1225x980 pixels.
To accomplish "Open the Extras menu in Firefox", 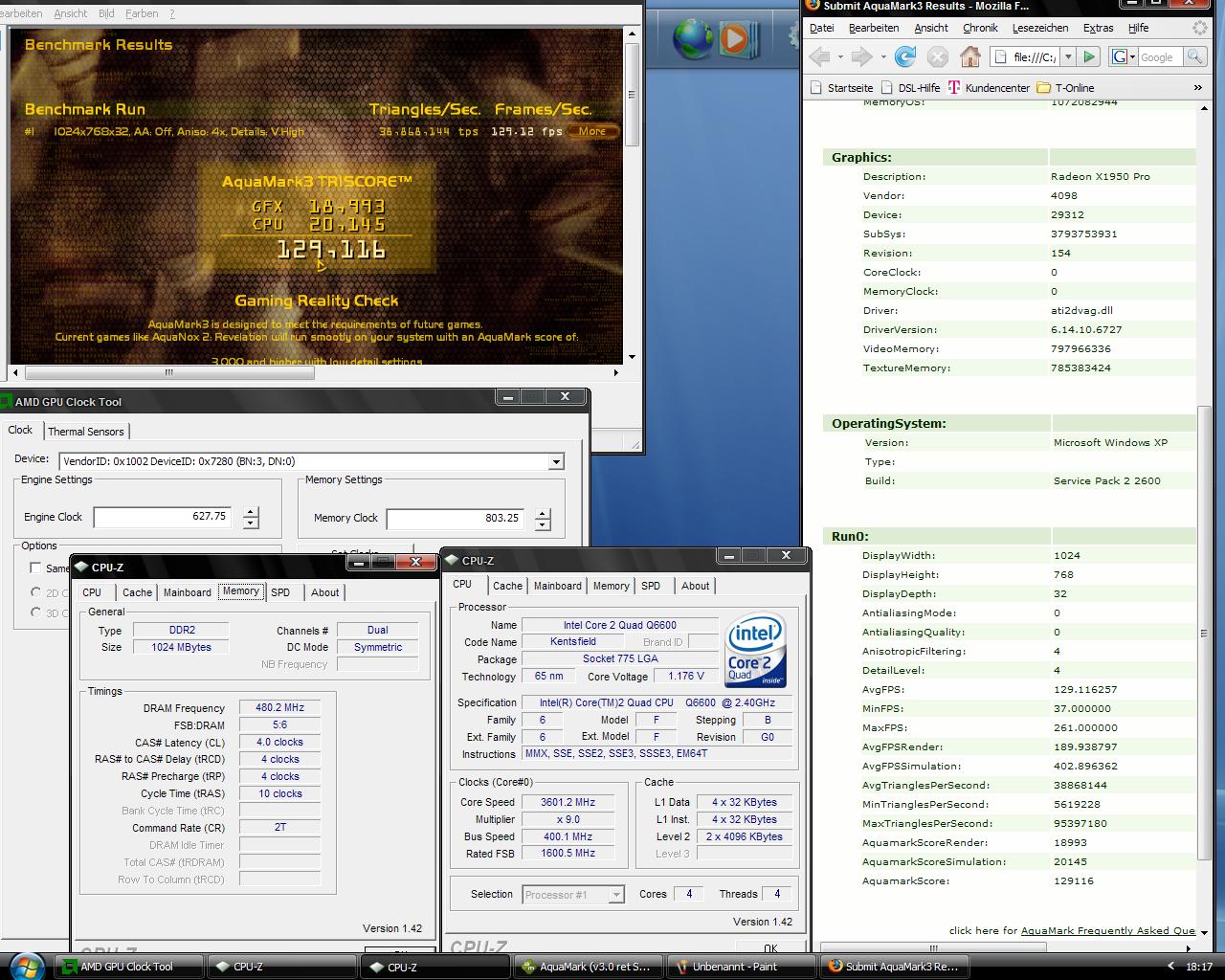I will click(1099, 28).
